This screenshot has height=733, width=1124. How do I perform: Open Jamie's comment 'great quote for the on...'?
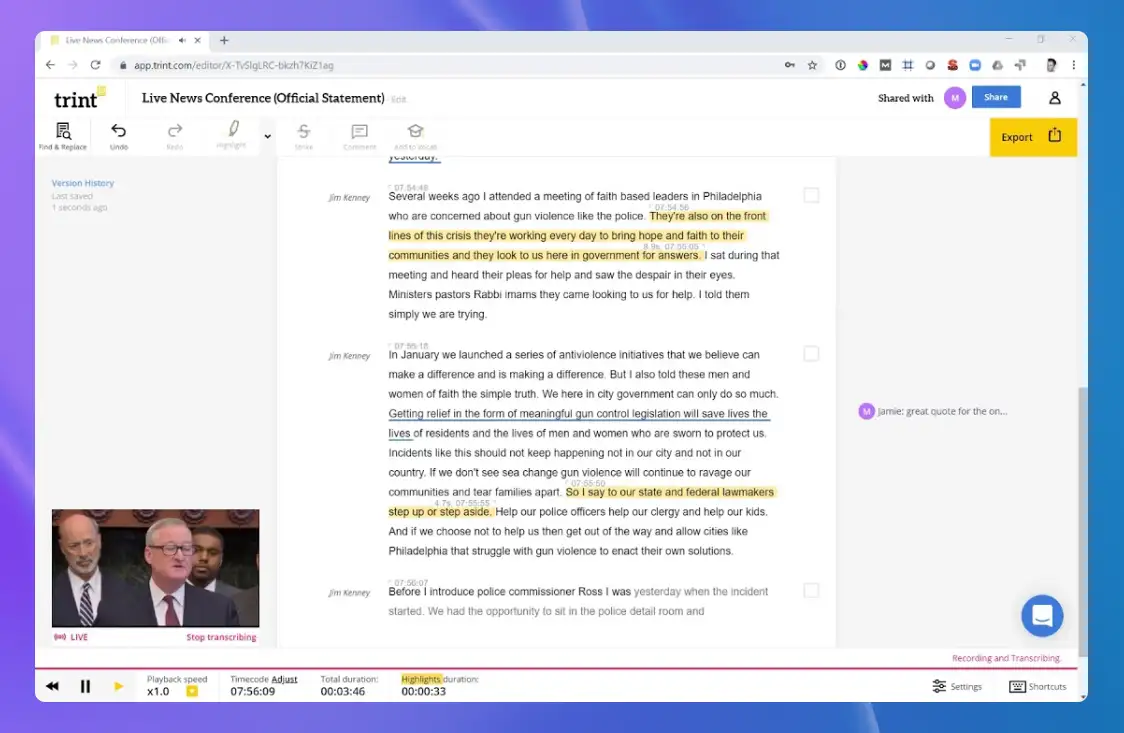933,411
